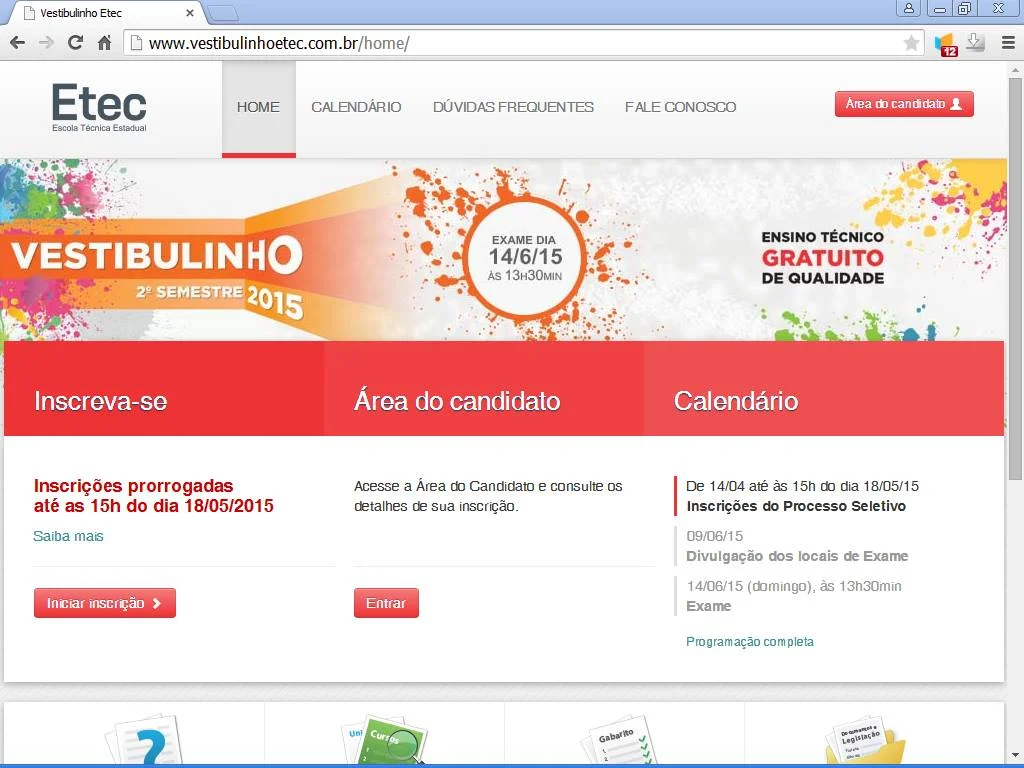Open the Gabarito checklist icon

click(618, 741)
